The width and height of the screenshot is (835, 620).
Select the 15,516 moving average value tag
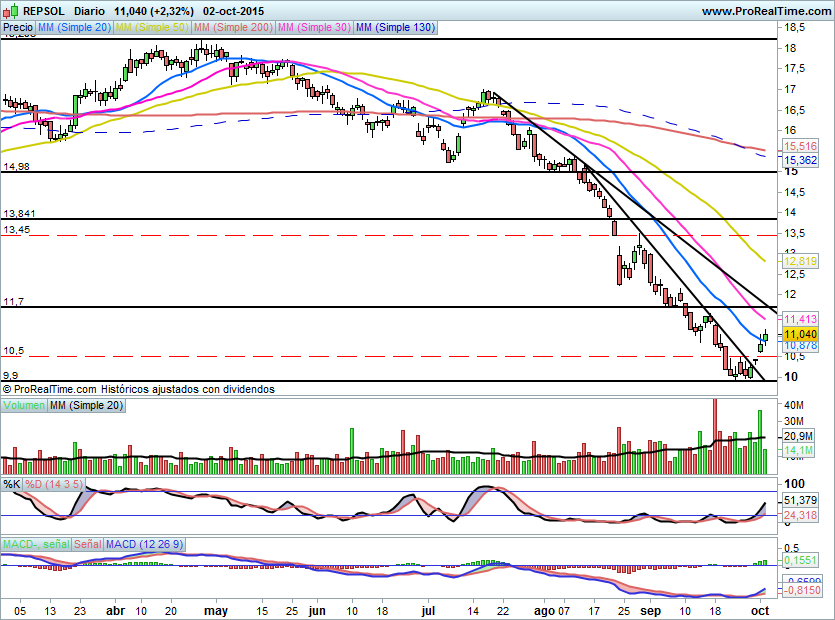tap(800, 146)
